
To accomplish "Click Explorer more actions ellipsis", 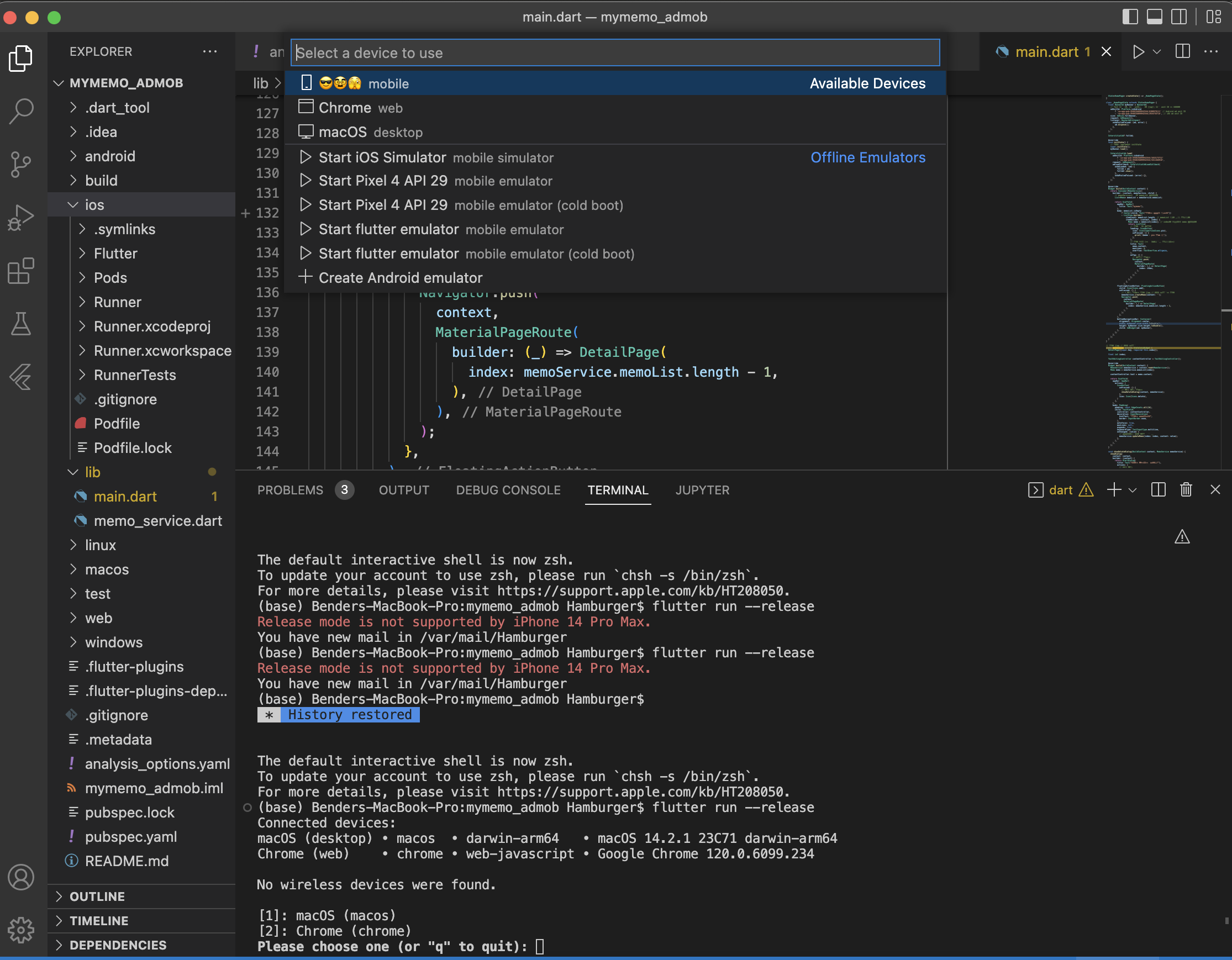I will [x=210, y=51].
